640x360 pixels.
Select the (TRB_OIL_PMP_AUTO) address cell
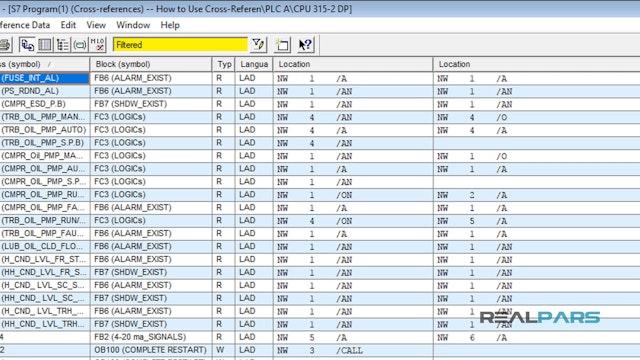44,130
